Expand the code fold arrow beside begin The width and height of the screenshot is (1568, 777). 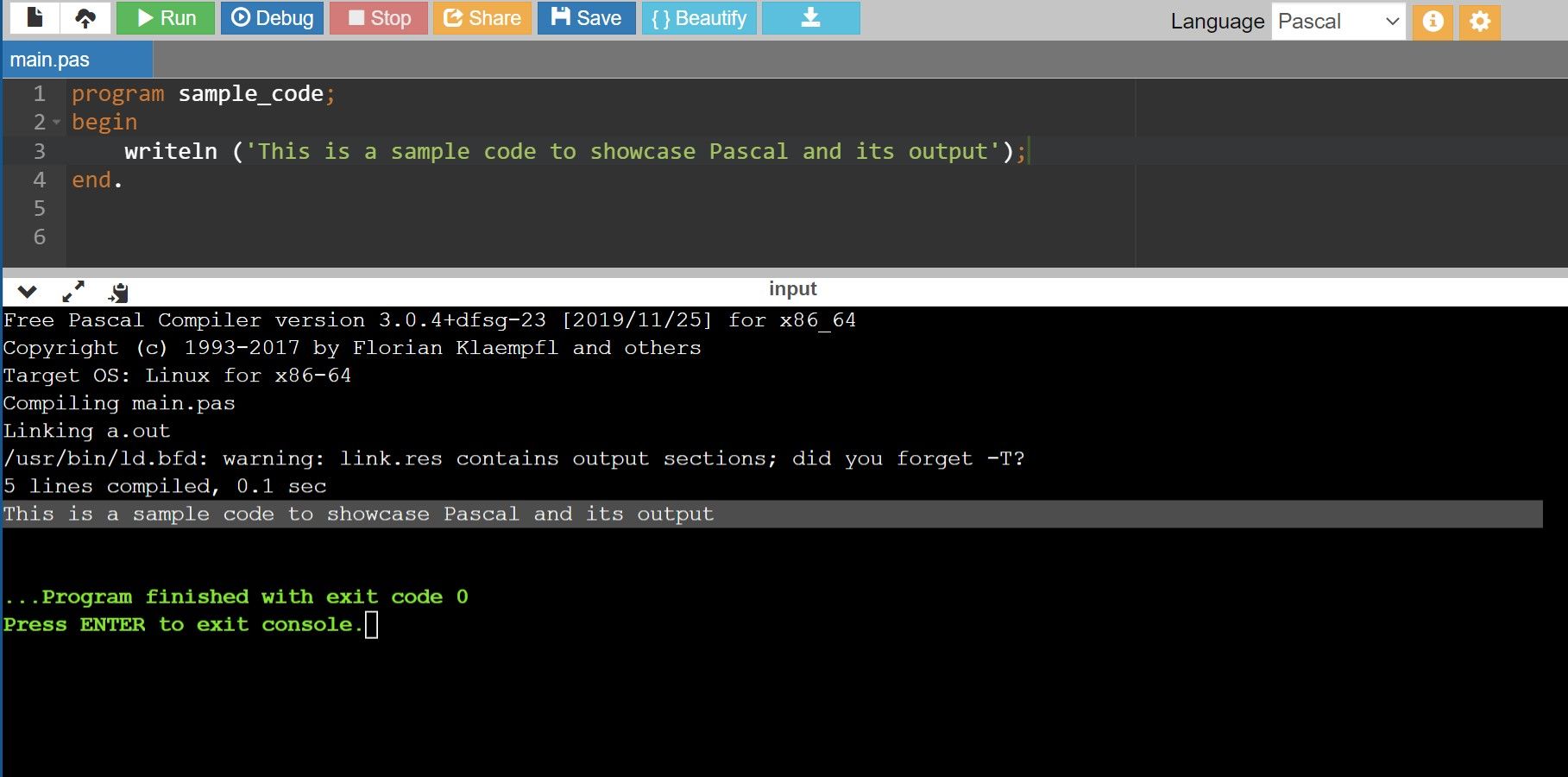pyautogui.click(x=56, y=123)
